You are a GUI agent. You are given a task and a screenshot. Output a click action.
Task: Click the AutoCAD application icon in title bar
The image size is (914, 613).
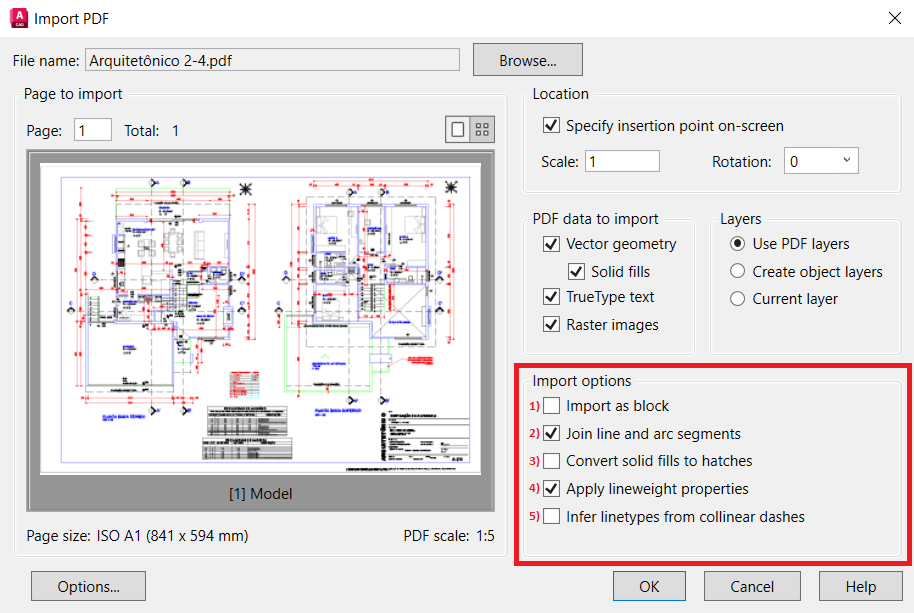pos(19,18)
